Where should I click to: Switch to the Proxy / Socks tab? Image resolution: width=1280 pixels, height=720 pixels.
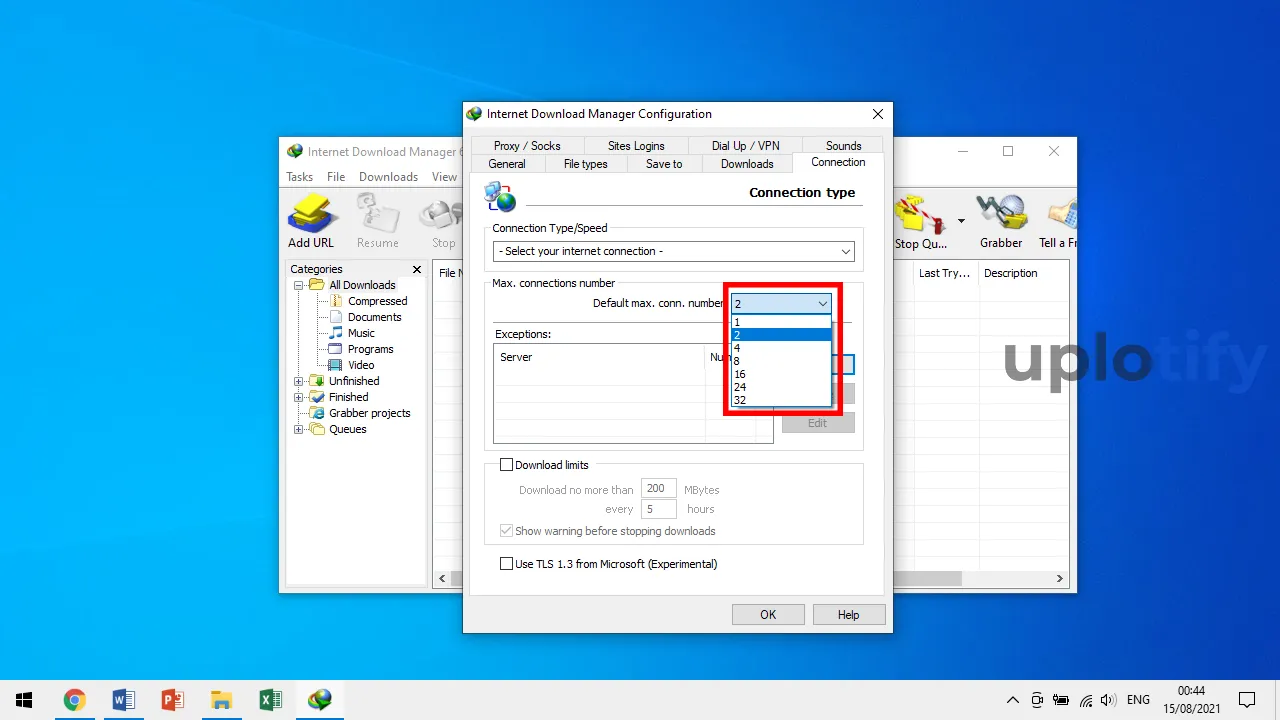tap(527, 145)
